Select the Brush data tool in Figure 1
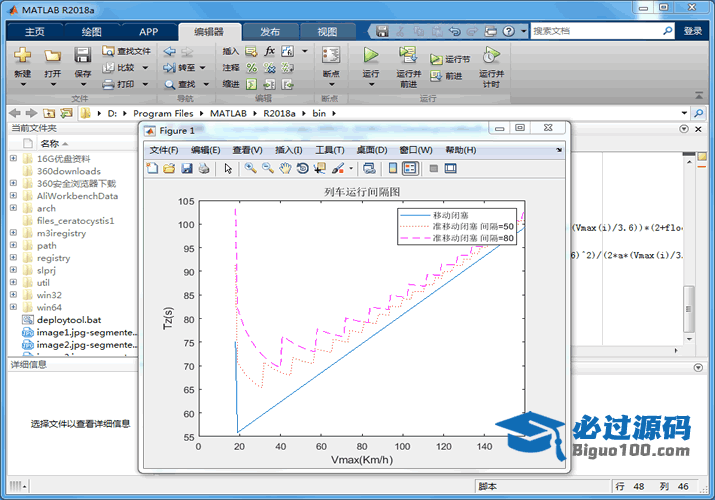 pyautogui.click(x=338, y=169)
